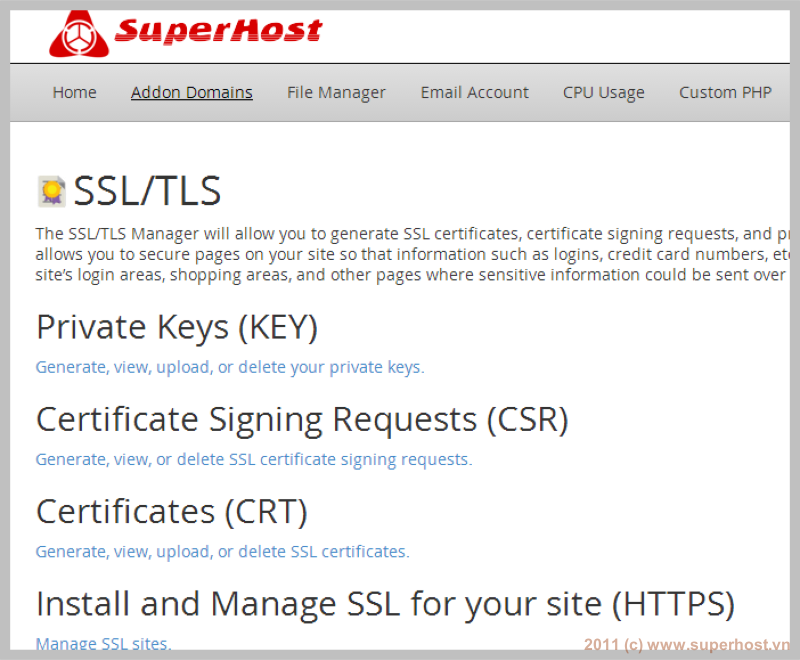
Task: Click the Certificates (CRT) heading
Action: tap(172, 512)
